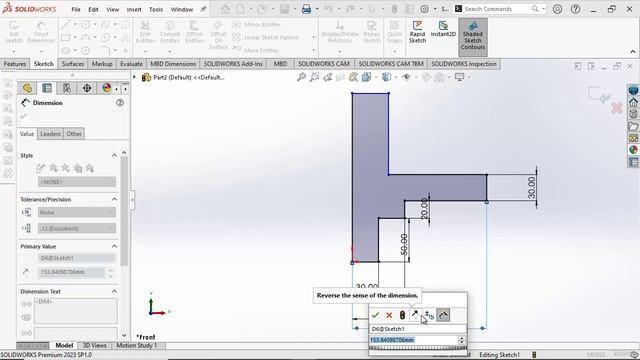Click the mark dimension for drawing icon
640x360 pixels.
click(443, 315)
